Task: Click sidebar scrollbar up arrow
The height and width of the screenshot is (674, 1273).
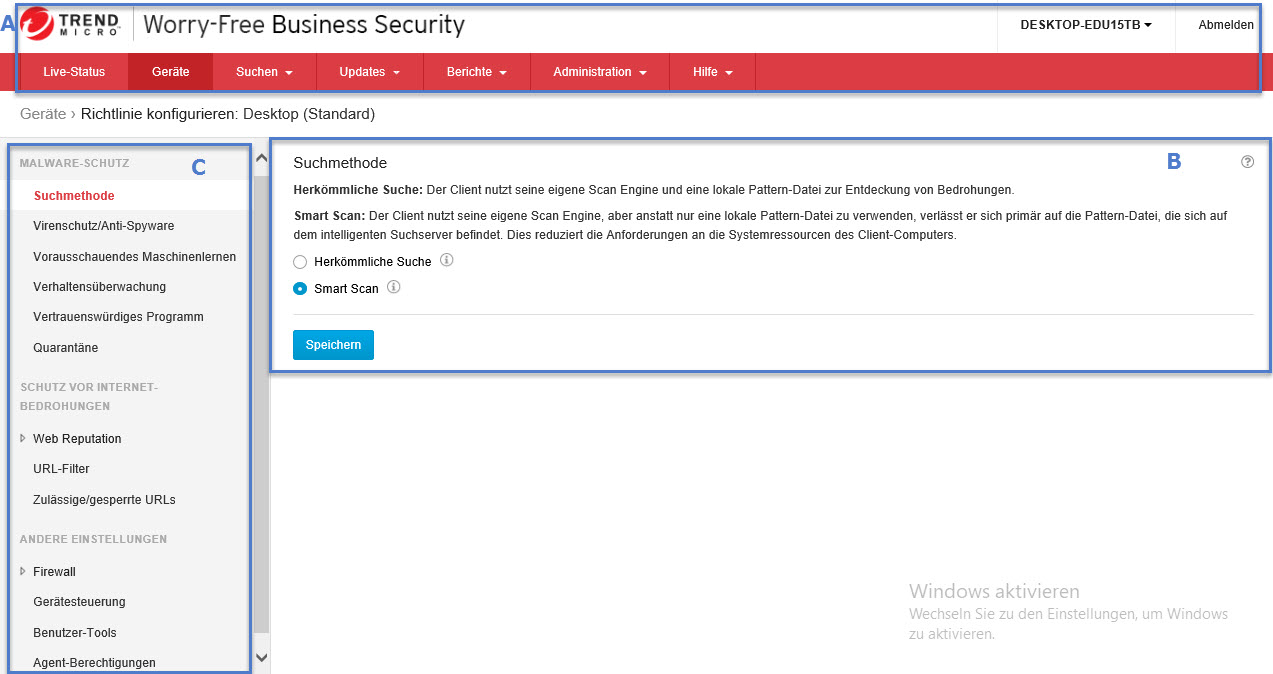Action: coord(262,158)
